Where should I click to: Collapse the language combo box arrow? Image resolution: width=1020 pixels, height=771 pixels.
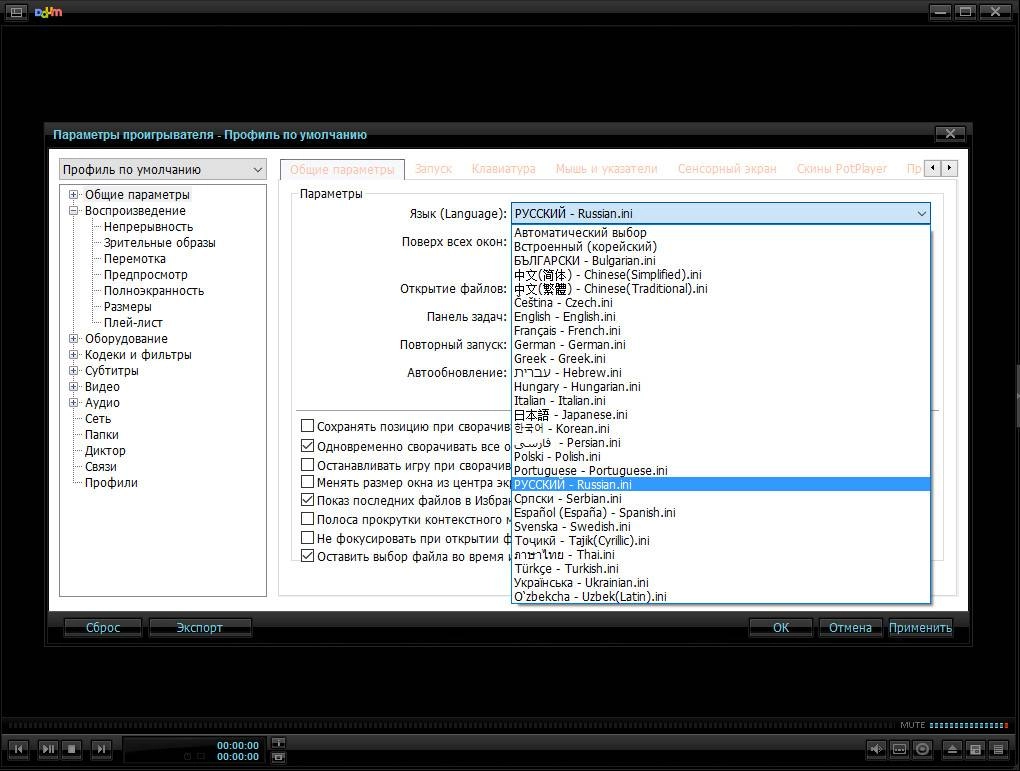point(921,213)
